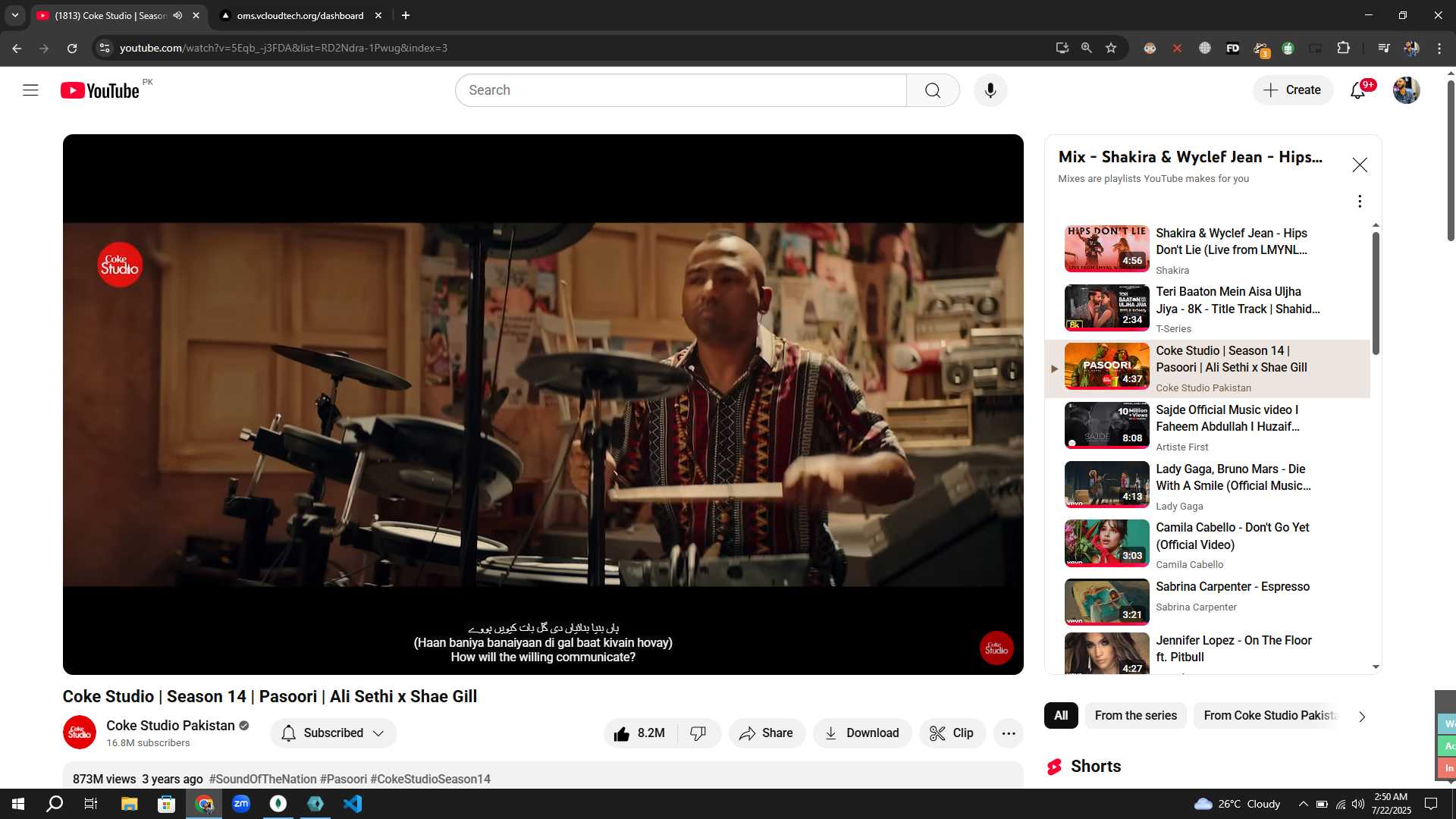
Task: Dislike the video with thumbs down
Action: pos(698,733)
